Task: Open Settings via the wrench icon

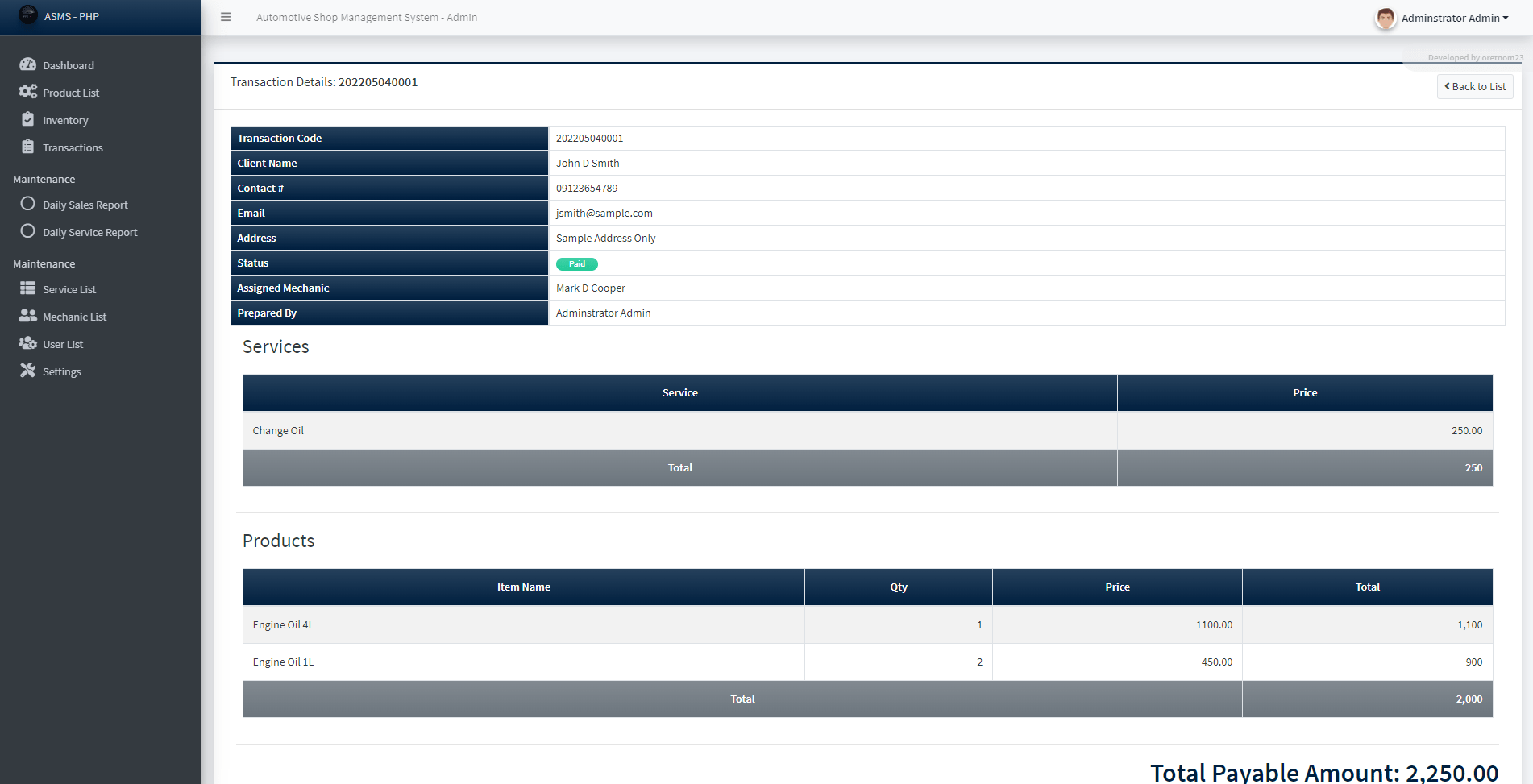Action: [28, 371]
